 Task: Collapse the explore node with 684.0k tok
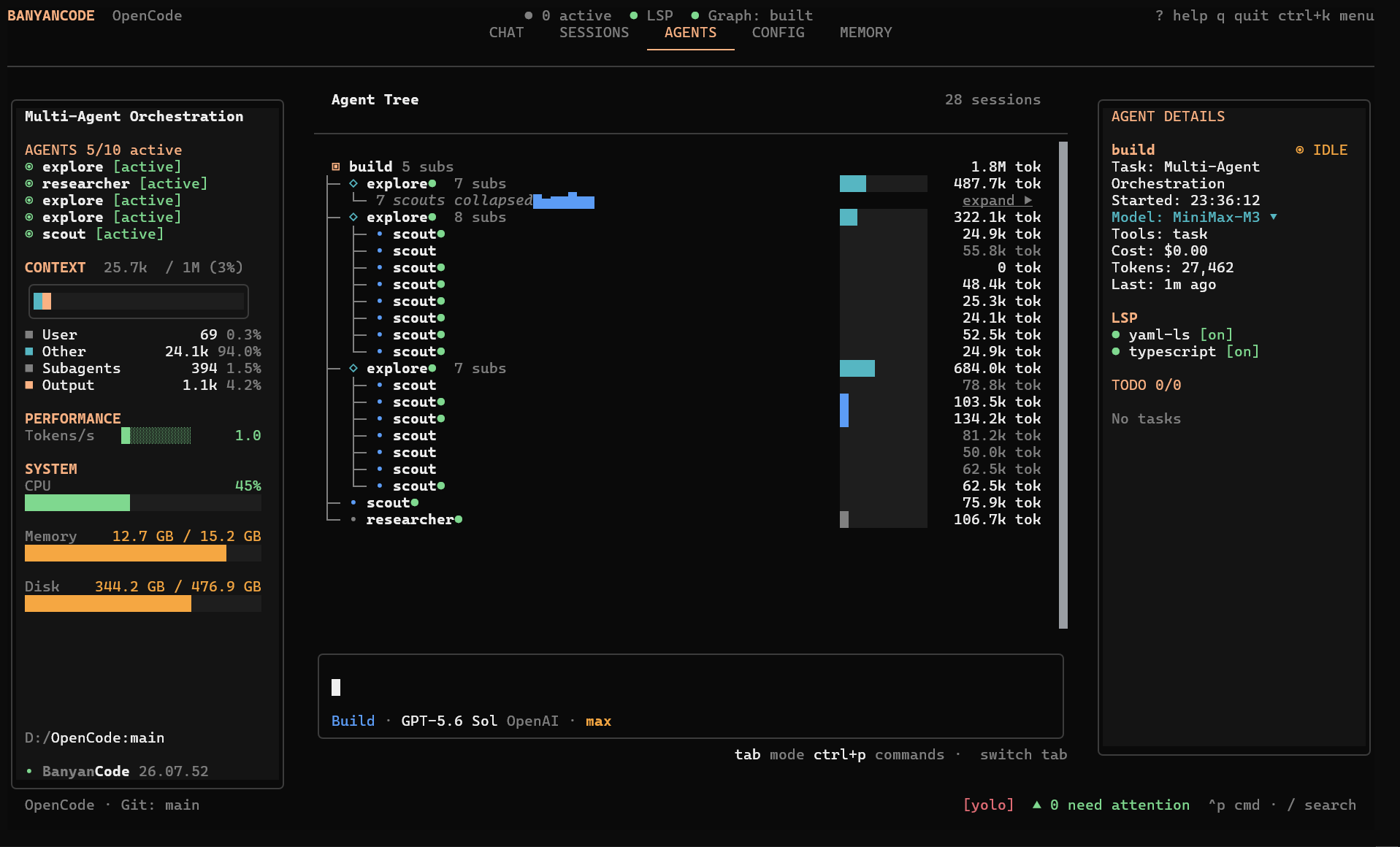coord(353,368)
